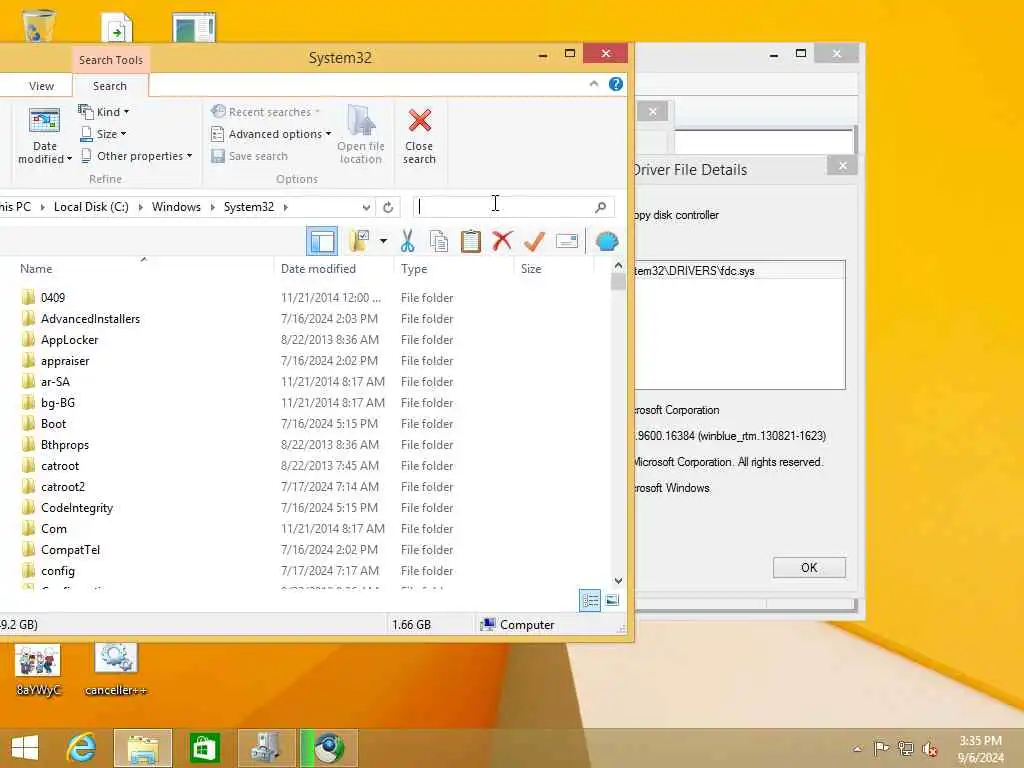Open Other properties dropdown
This screenshot has height=768, width=1024.
point(136,156)
